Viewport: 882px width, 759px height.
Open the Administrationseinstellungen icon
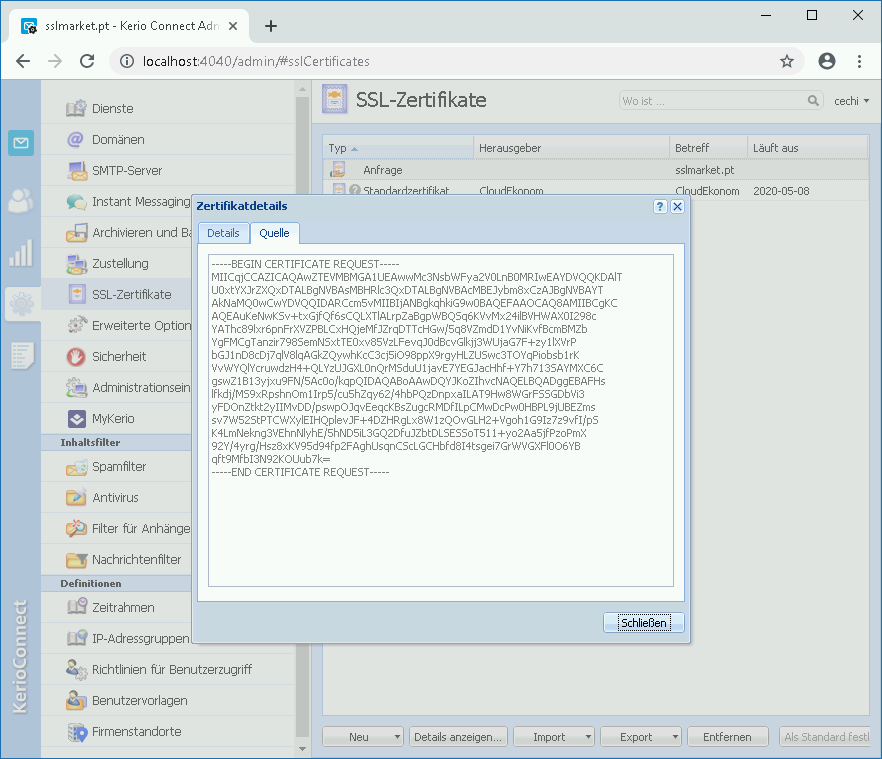[76, 387]
